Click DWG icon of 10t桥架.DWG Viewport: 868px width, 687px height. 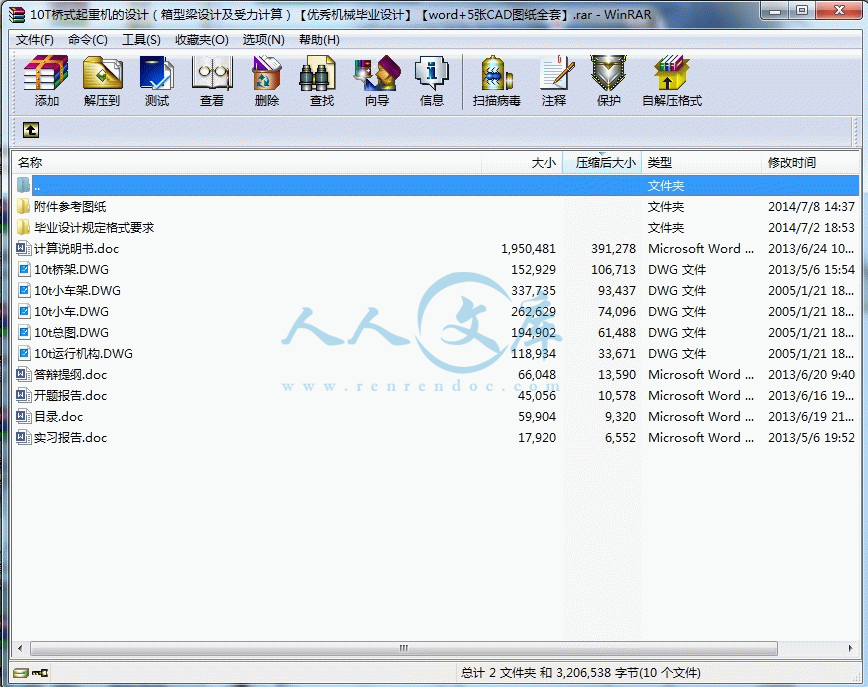pos(24,270)
